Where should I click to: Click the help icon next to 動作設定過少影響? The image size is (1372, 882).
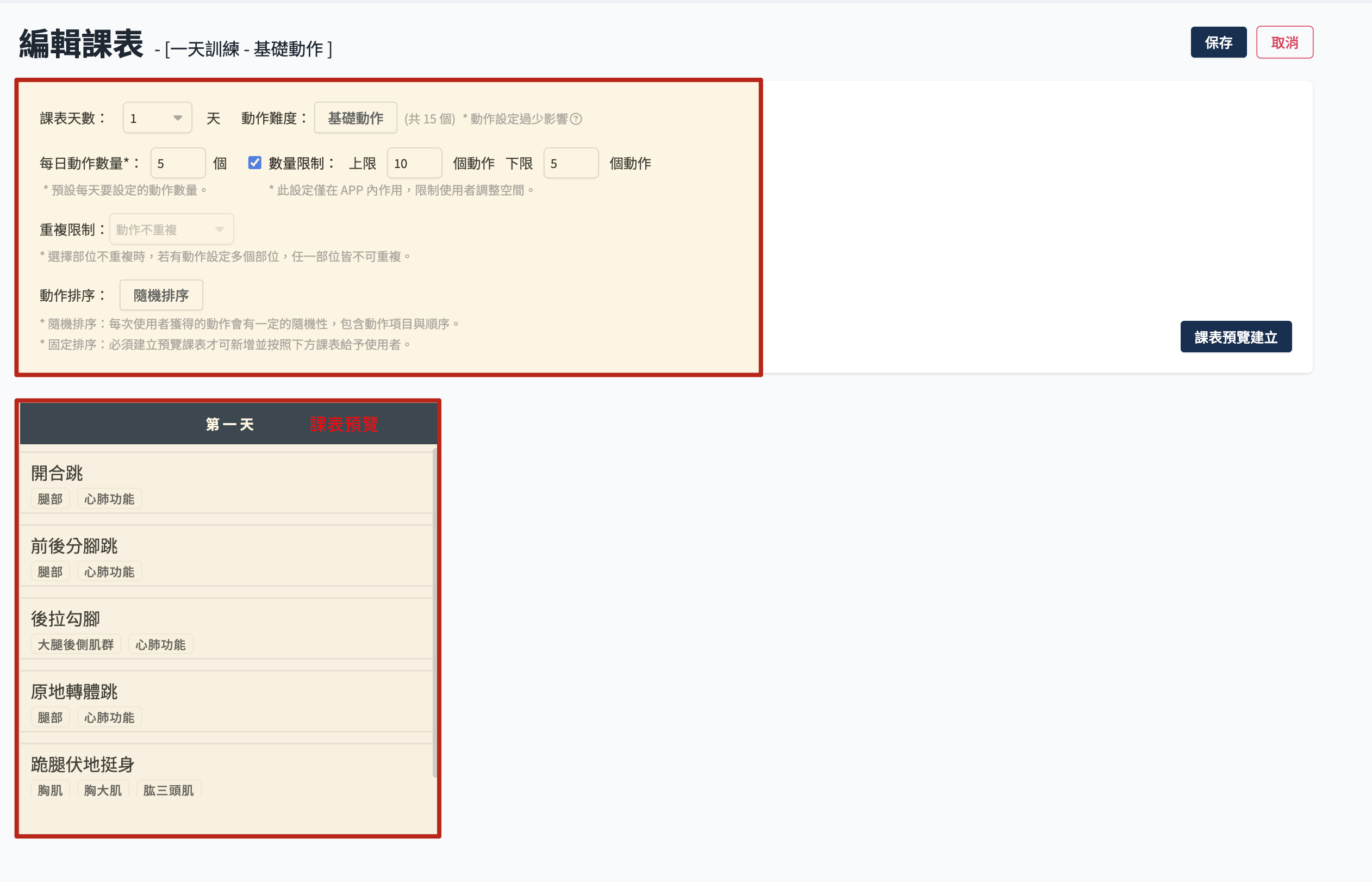point(577,119)
